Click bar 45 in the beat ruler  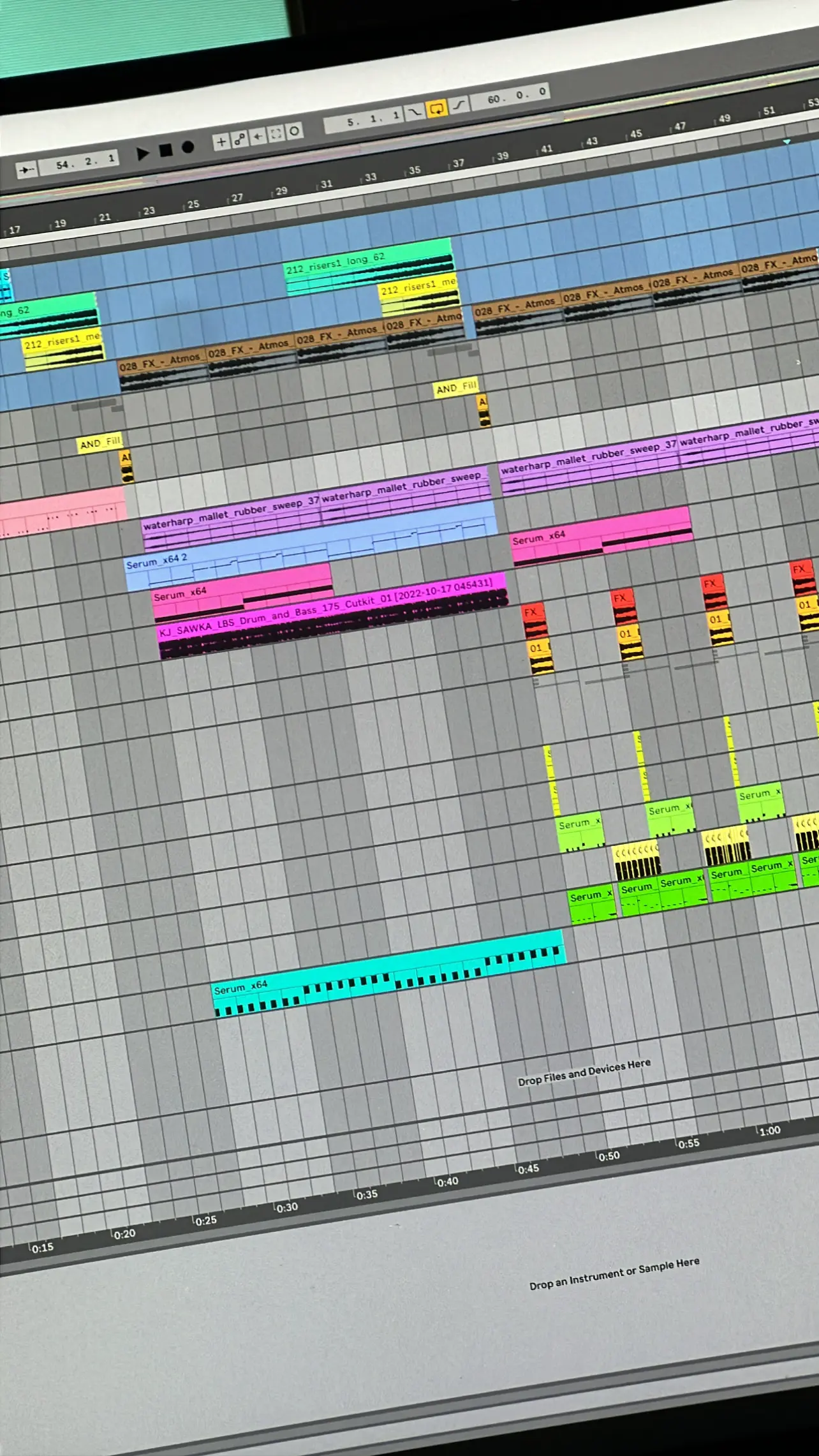coord(636,134)
